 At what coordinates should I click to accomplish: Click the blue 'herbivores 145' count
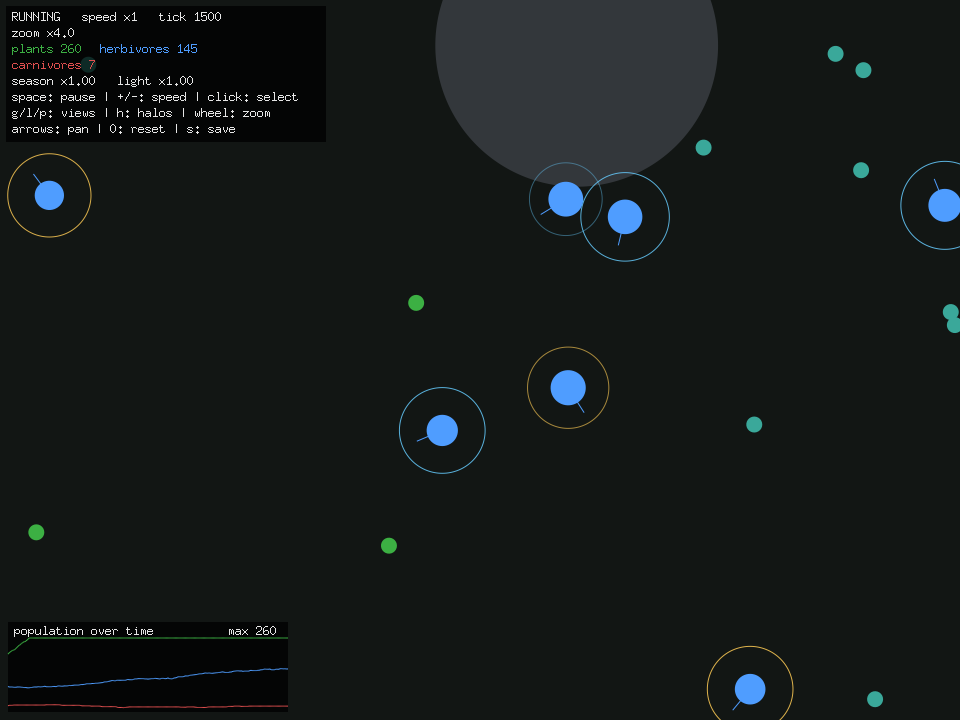point(148,49)
